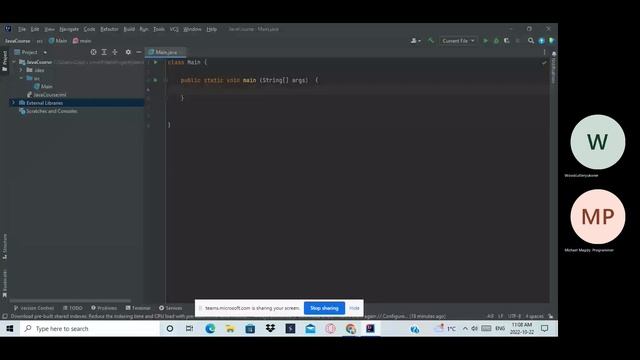Open the Current File run configuration dropdown
Screen dimensions: 640x360
[458, 41]
